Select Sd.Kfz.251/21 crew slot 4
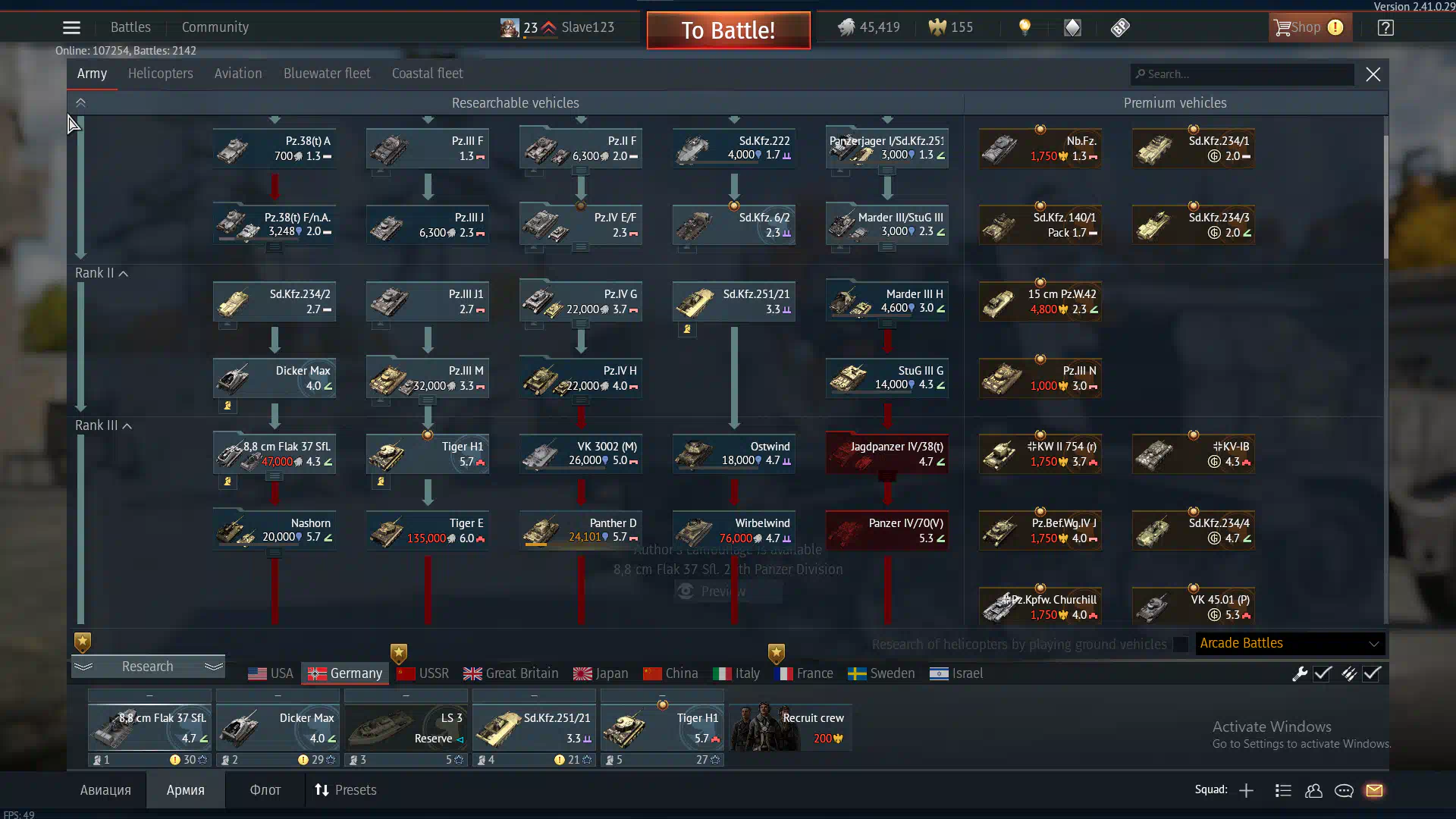This screenshot has width=1456, height=819. point(534,727)
